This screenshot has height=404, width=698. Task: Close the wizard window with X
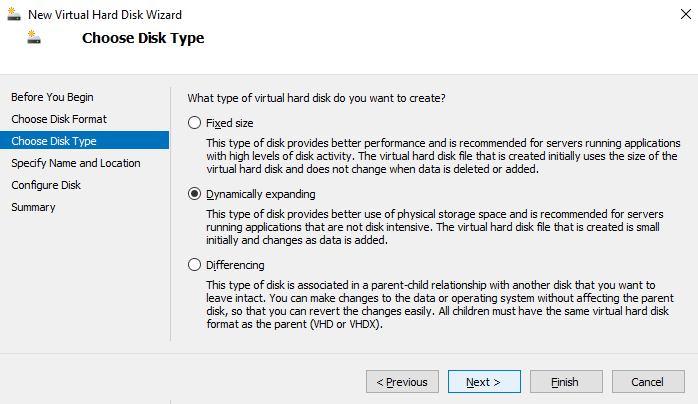click(x=686, y=14)
